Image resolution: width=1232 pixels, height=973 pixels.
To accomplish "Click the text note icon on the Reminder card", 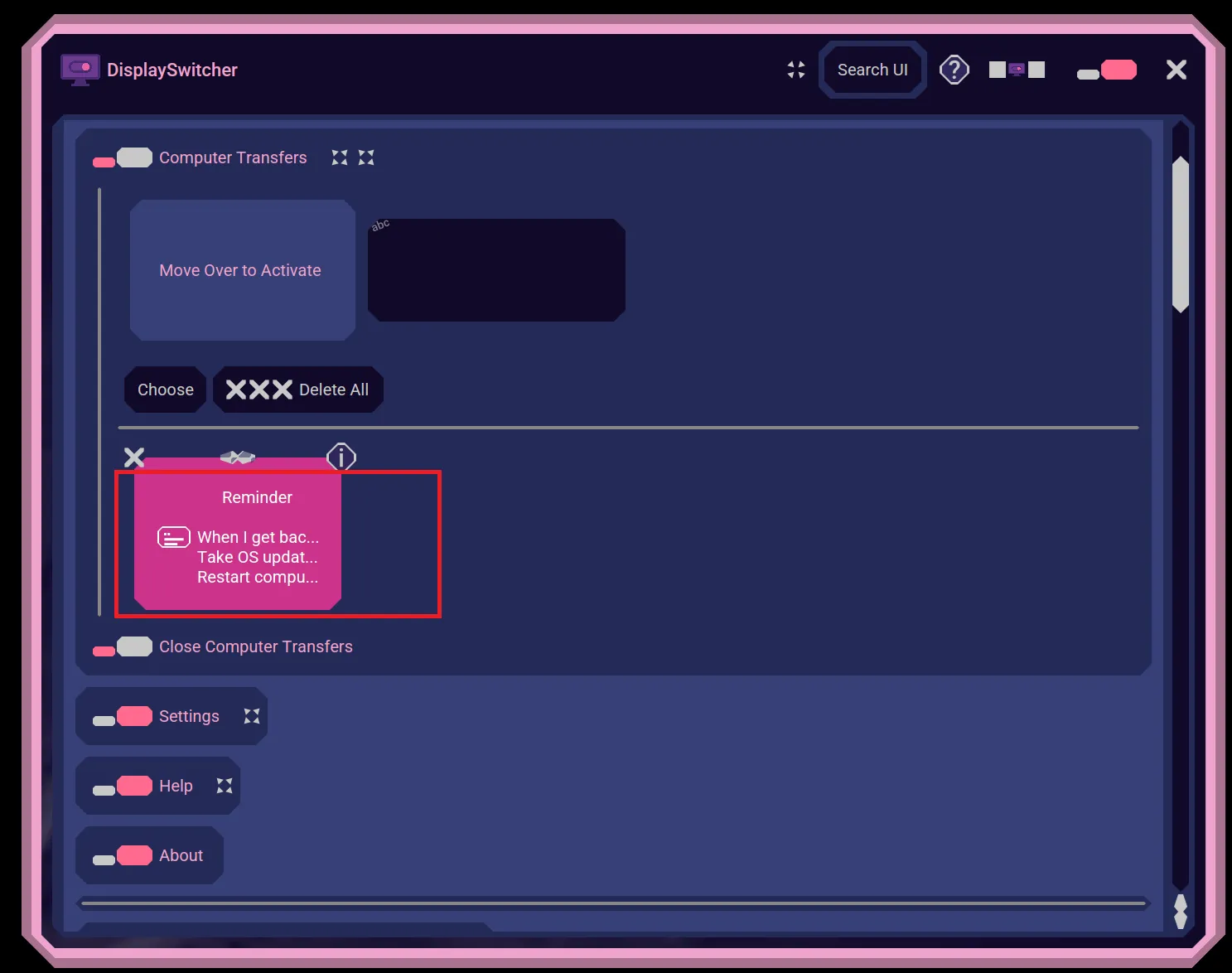I will (x=174, y=538).
